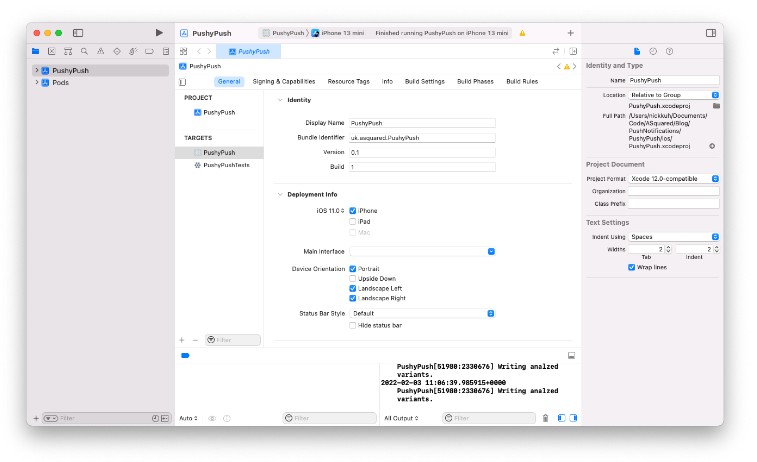Open the Find navigator magnifier icon
The image size is (757, 462).
click(x=84, y=51)
